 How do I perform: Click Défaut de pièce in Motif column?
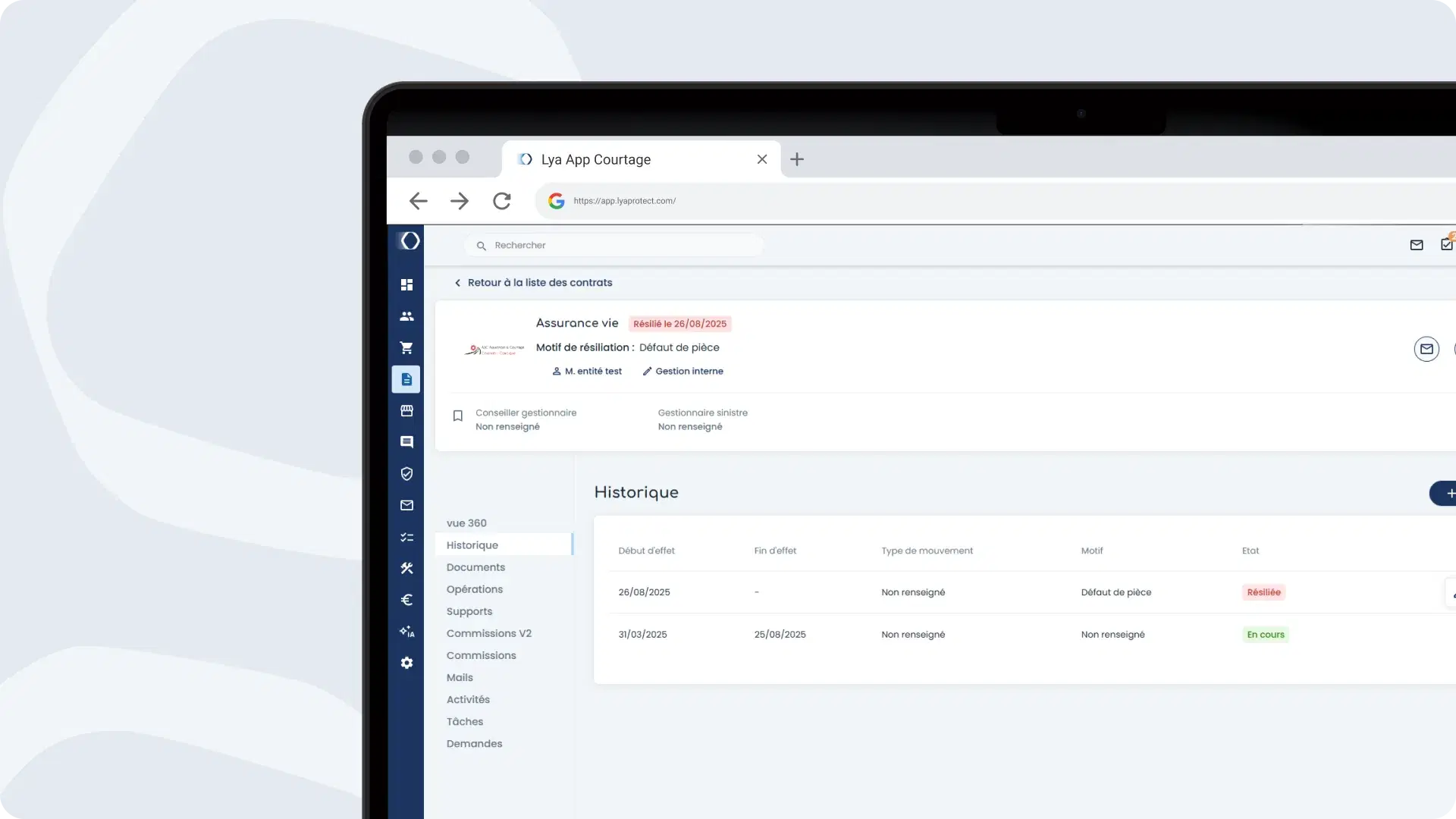pos(1116,592)
